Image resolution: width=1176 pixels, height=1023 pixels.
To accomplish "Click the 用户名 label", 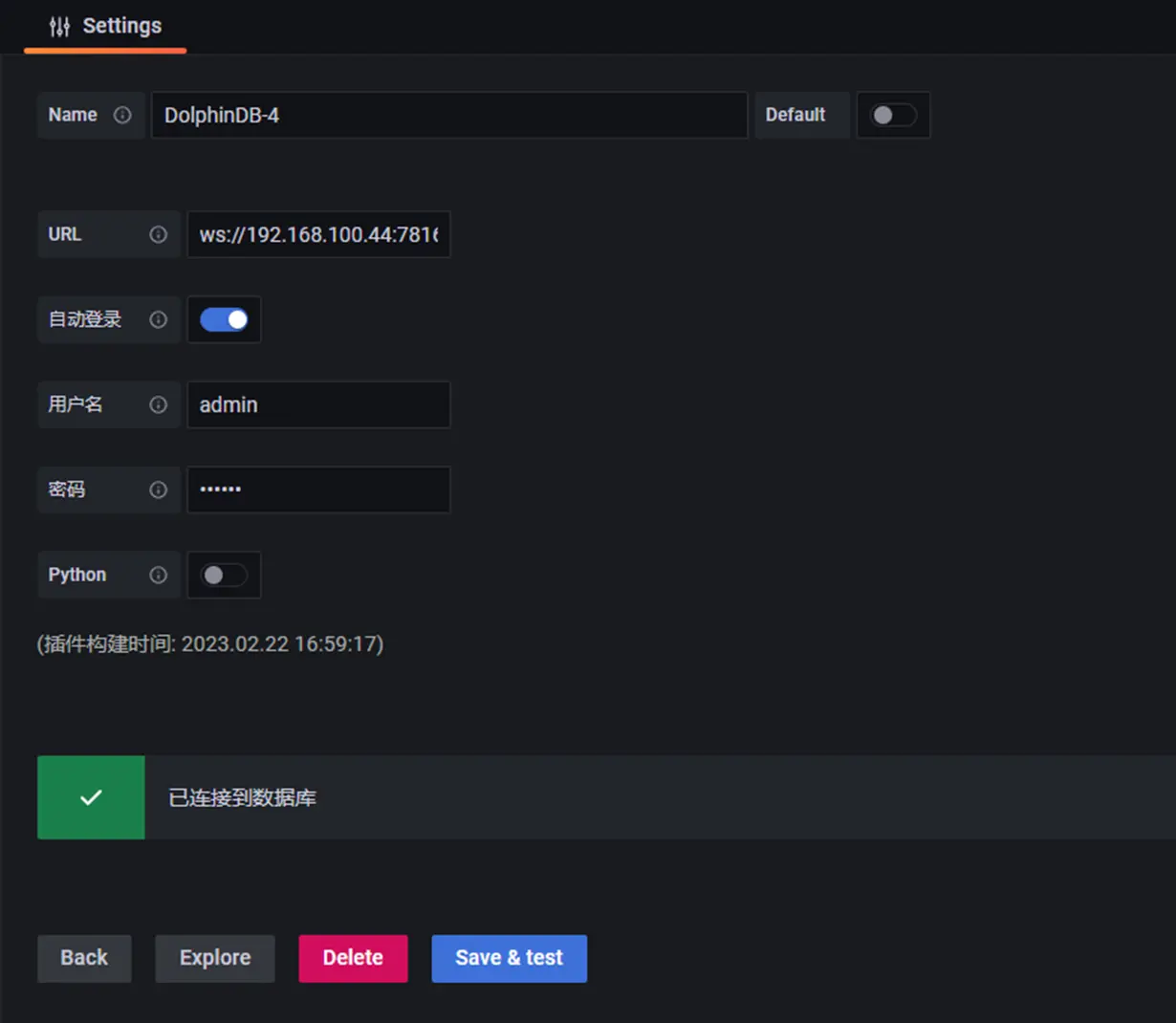I will [76, 404].
